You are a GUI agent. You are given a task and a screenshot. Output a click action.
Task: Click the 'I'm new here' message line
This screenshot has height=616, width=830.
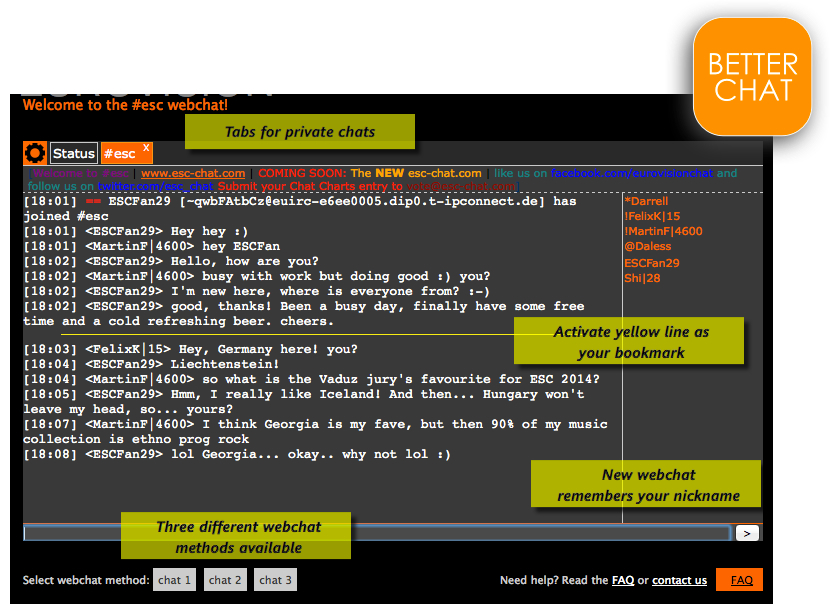(256, 291)
